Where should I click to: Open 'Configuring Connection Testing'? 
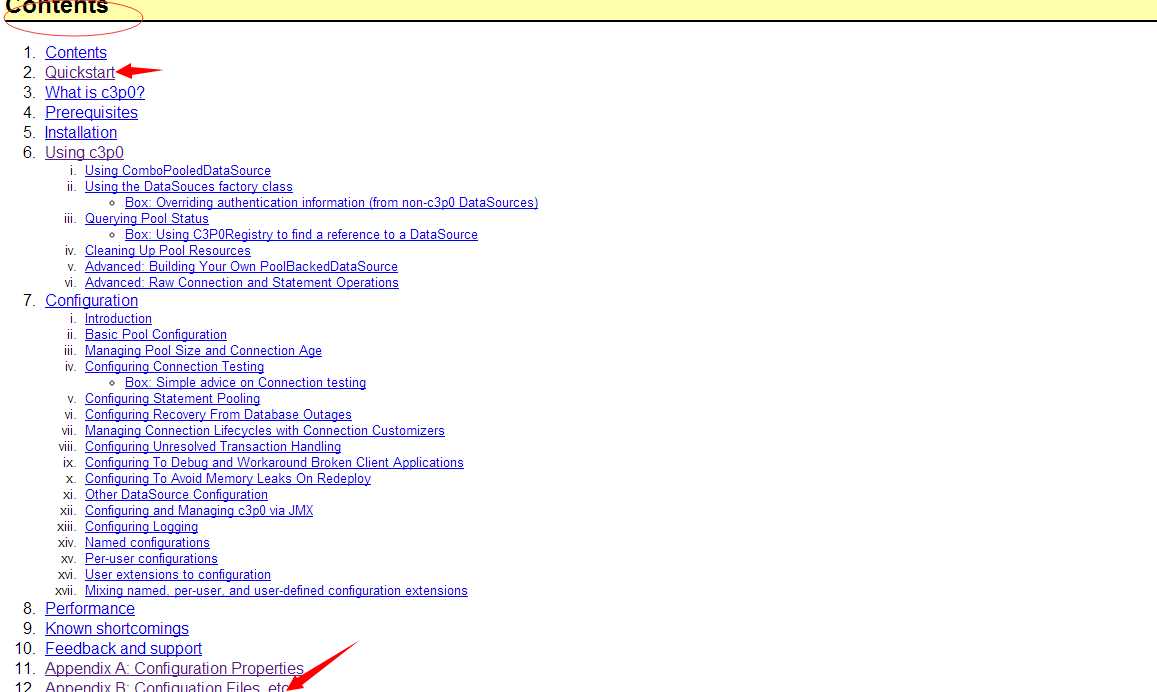(x=174, y=367)
